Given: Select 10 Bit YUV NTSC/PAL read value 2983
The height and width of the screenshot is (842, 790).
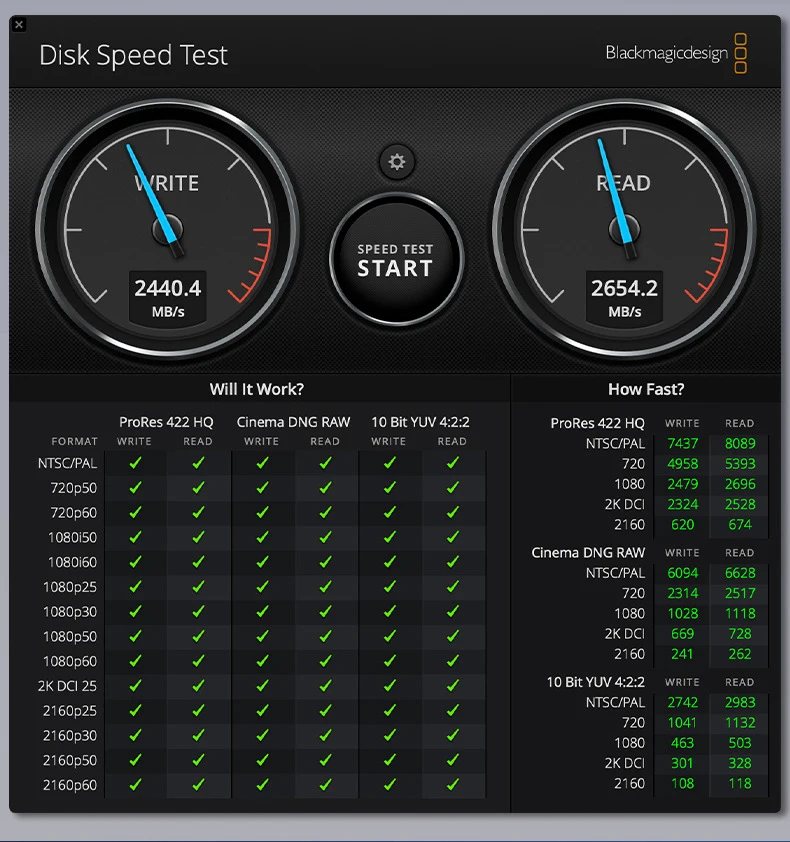Looking at the screenshot, I should click(740, 702).
